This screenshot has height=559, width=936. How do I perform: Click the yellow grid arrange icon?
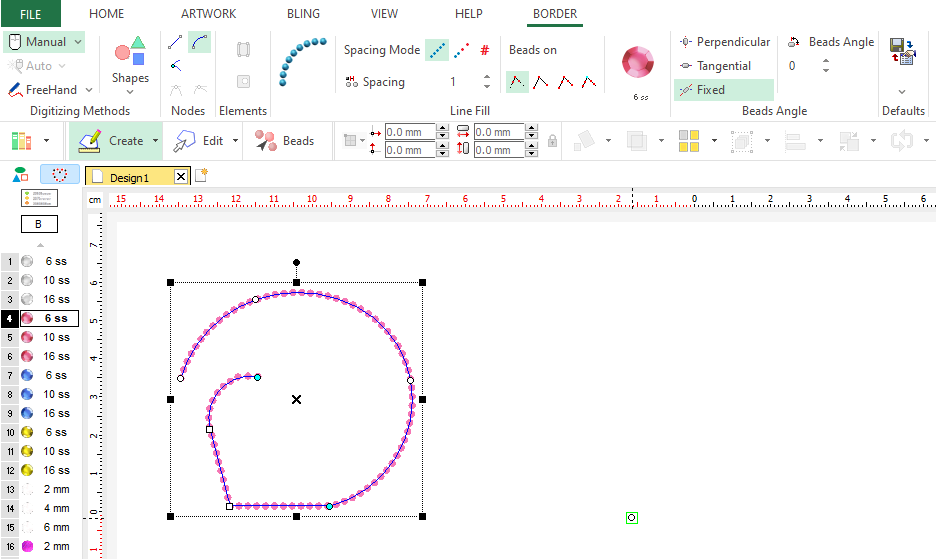[689, 141]
